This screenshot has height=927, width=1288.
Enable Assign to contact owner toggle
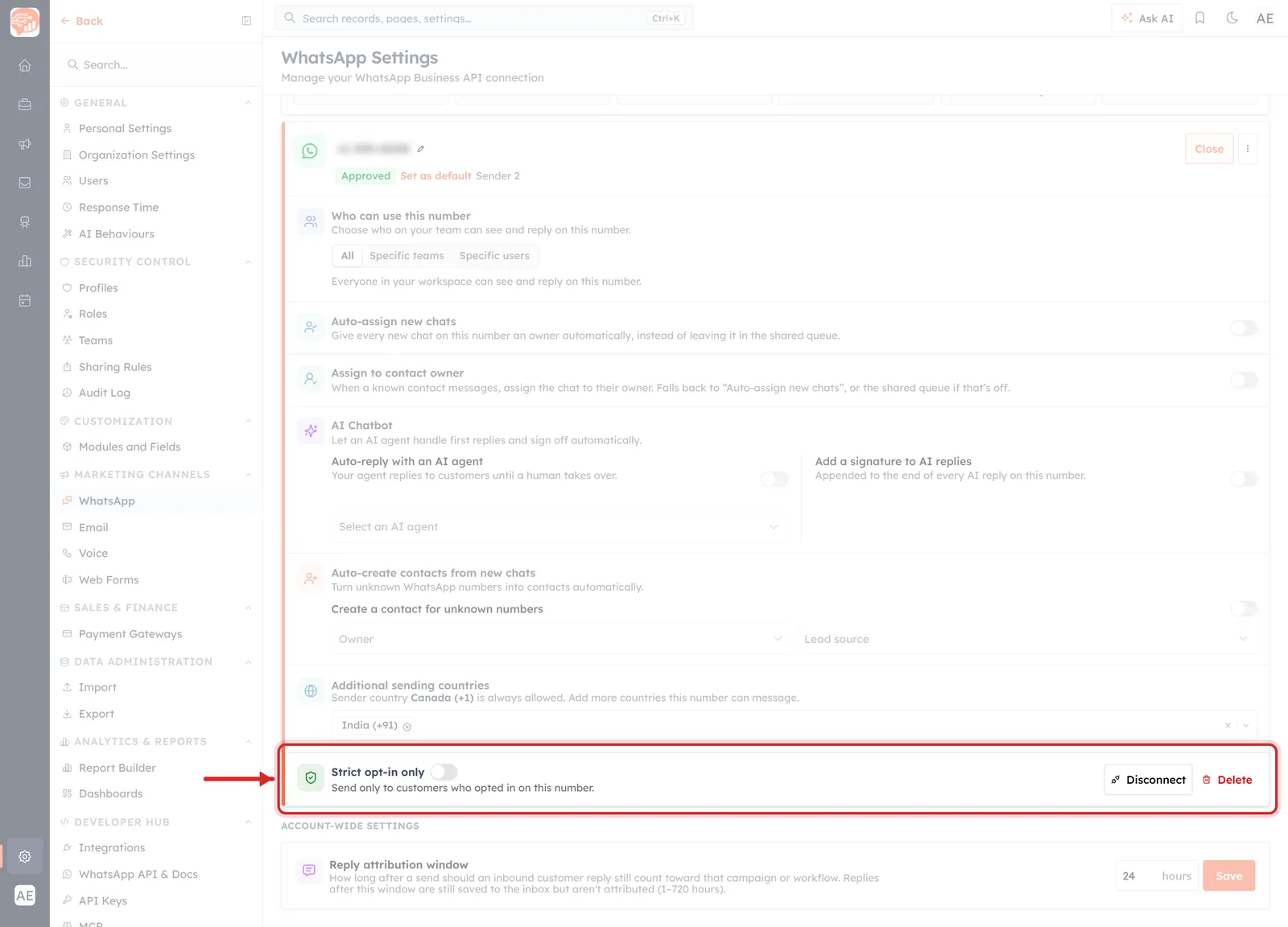[1244, 380]
